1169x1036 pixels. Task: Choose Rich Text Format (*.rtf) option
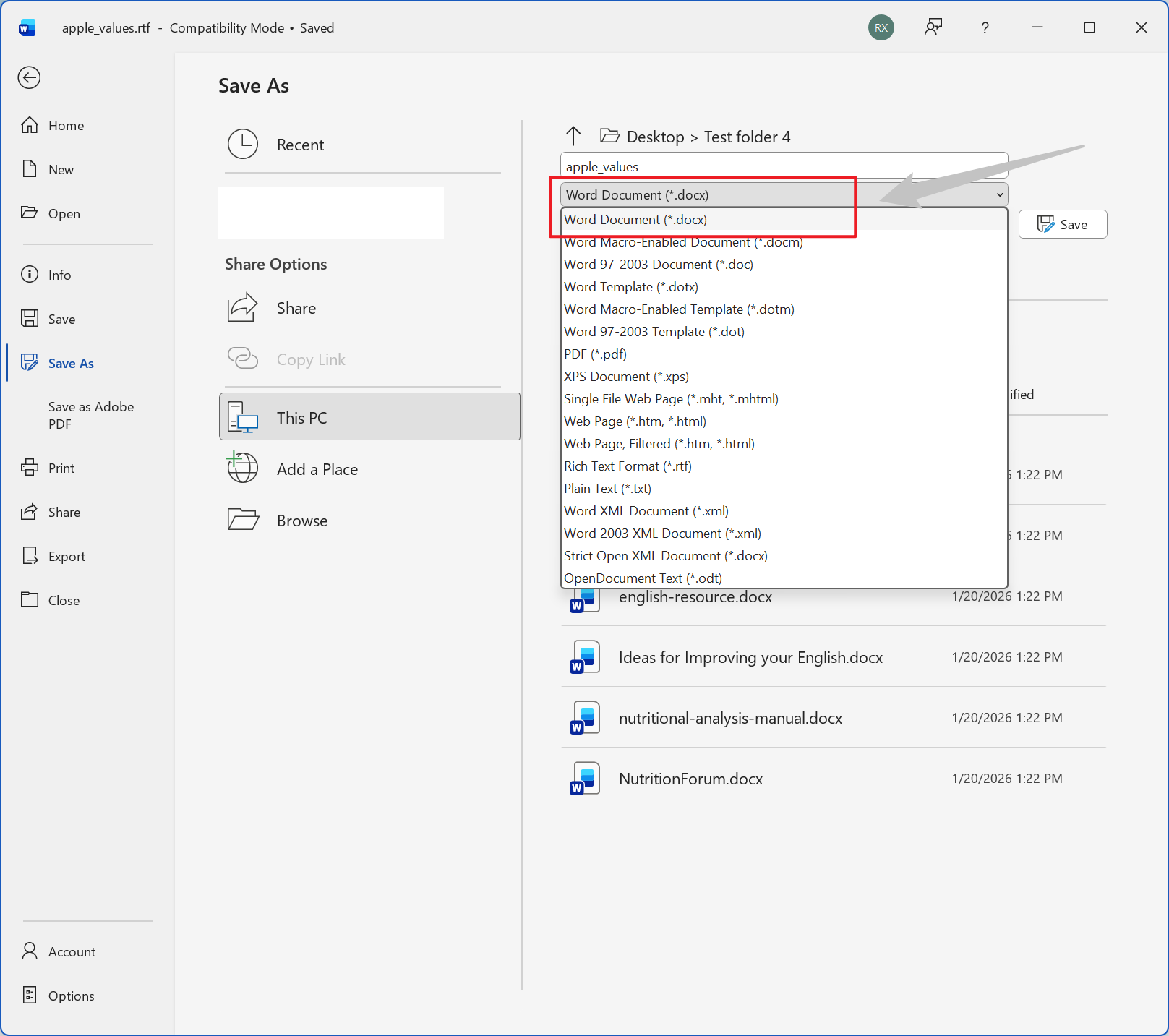pos(628,466)
